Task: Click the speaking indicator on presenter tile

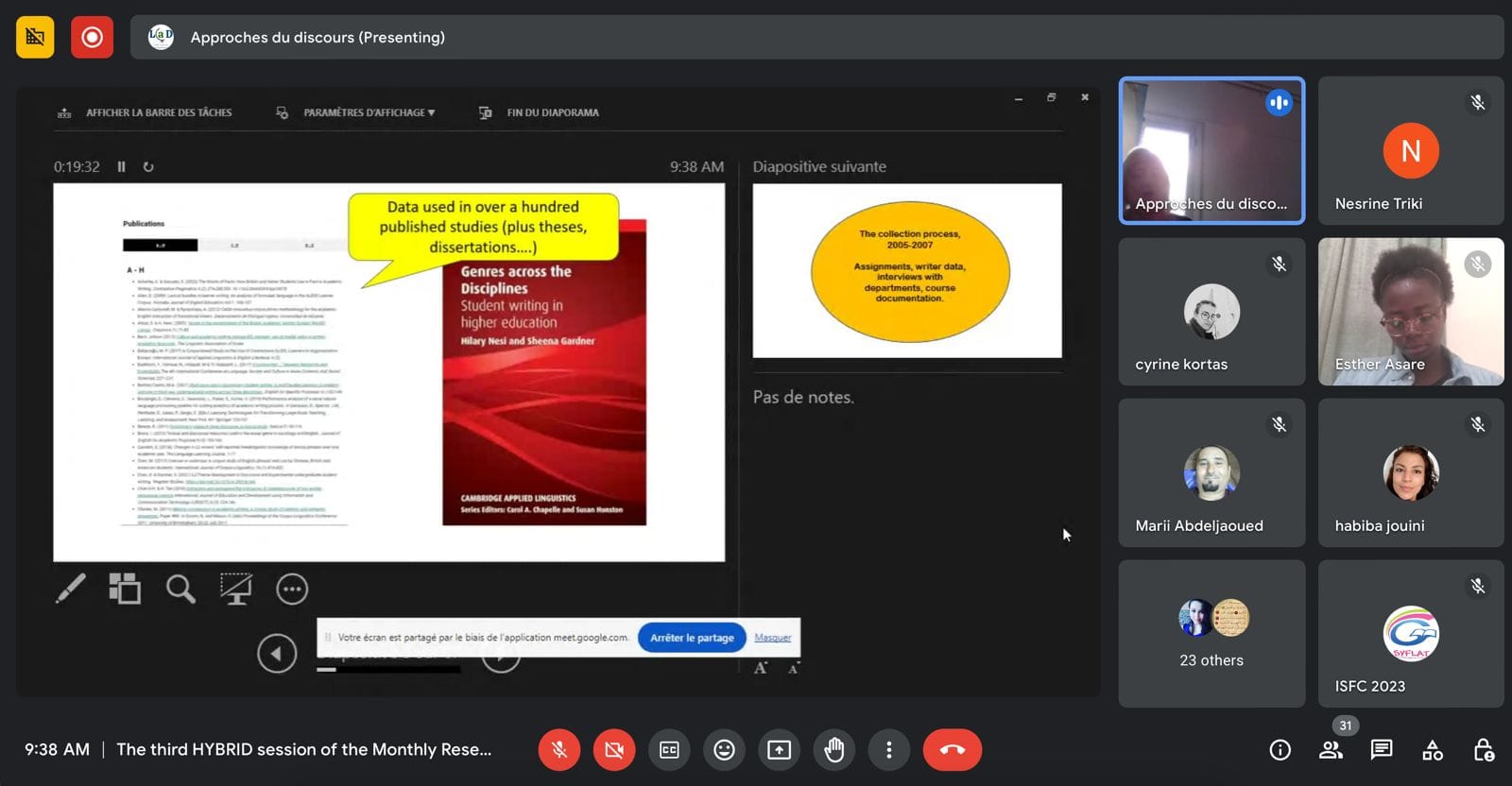Action: [x=1279, y=103]
